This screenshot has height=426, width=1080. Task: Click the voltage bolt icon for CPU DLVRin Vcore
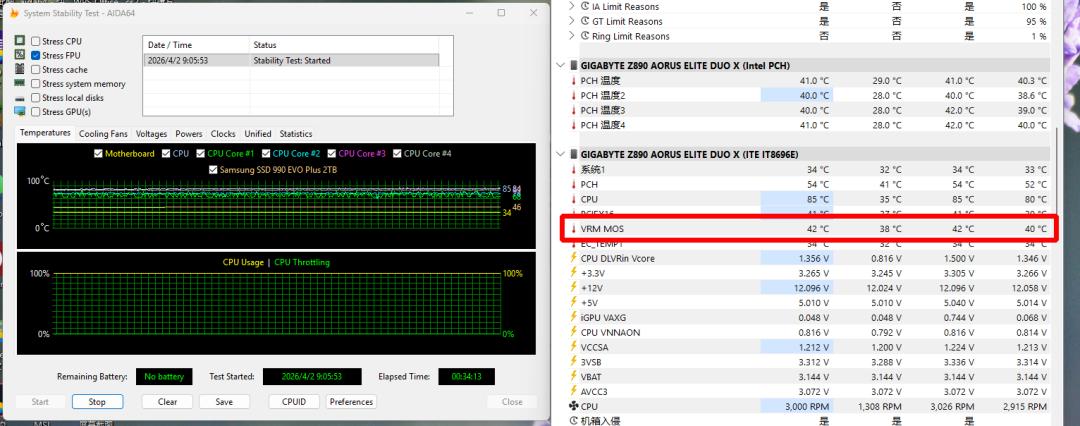573,258
